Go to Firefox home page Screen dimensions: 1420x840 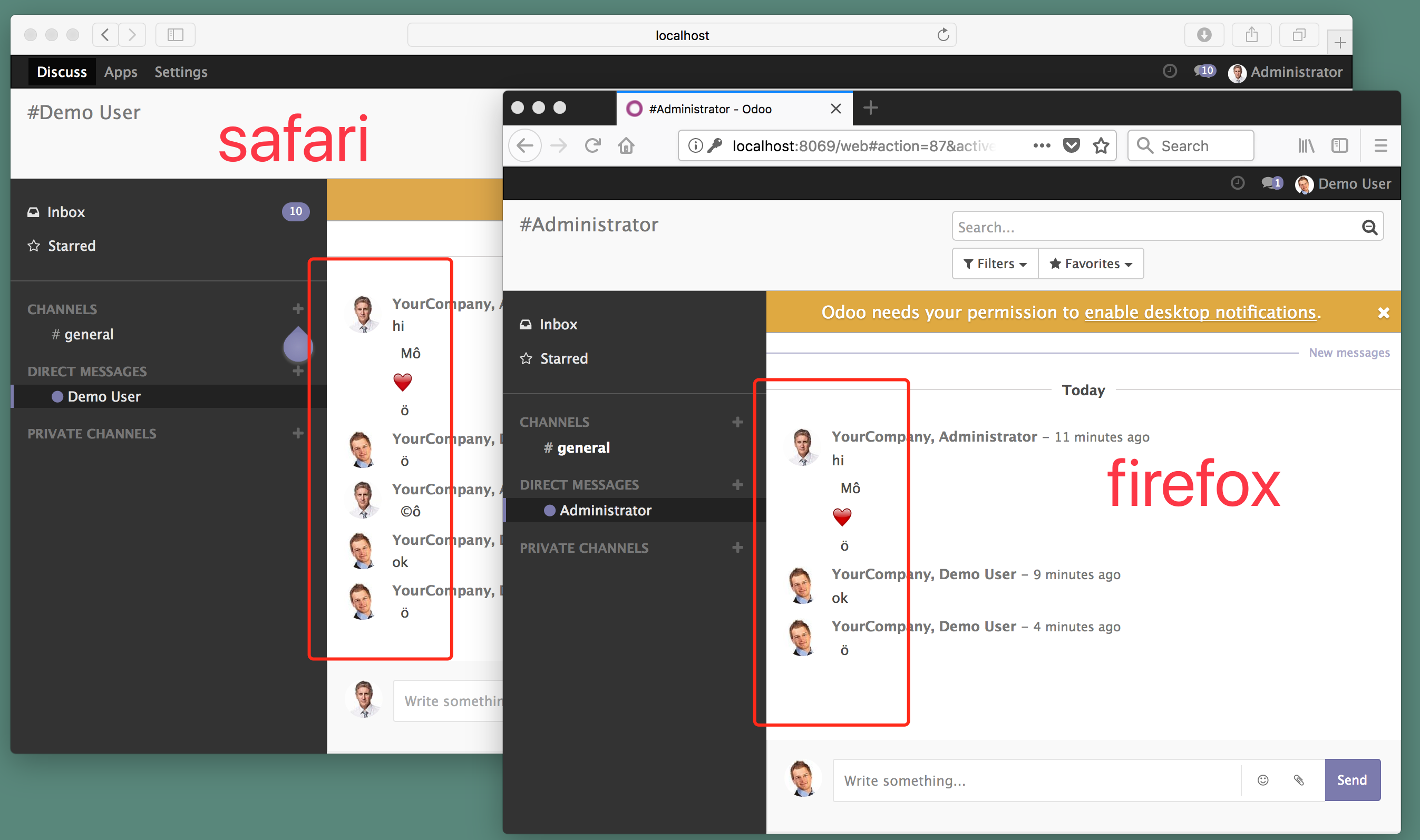(x=626, y=146)
